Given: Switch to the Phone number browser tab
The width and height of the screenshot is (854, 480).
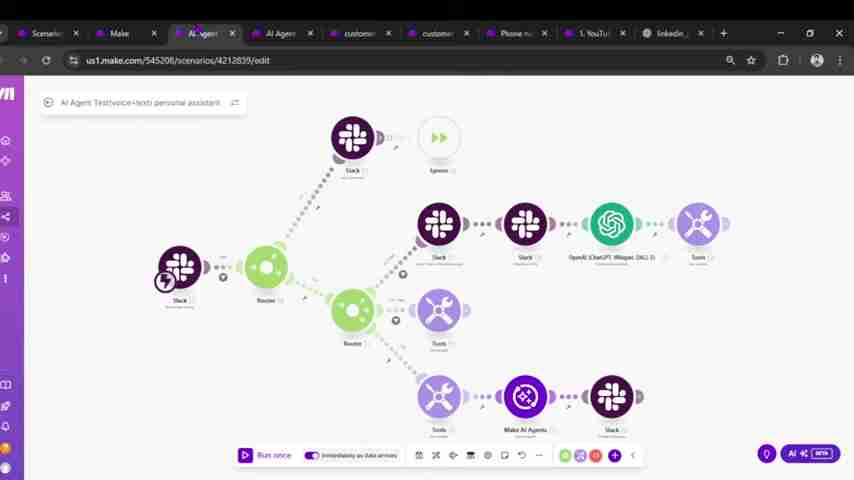Looking at the screenshot, I should [516, 33].
